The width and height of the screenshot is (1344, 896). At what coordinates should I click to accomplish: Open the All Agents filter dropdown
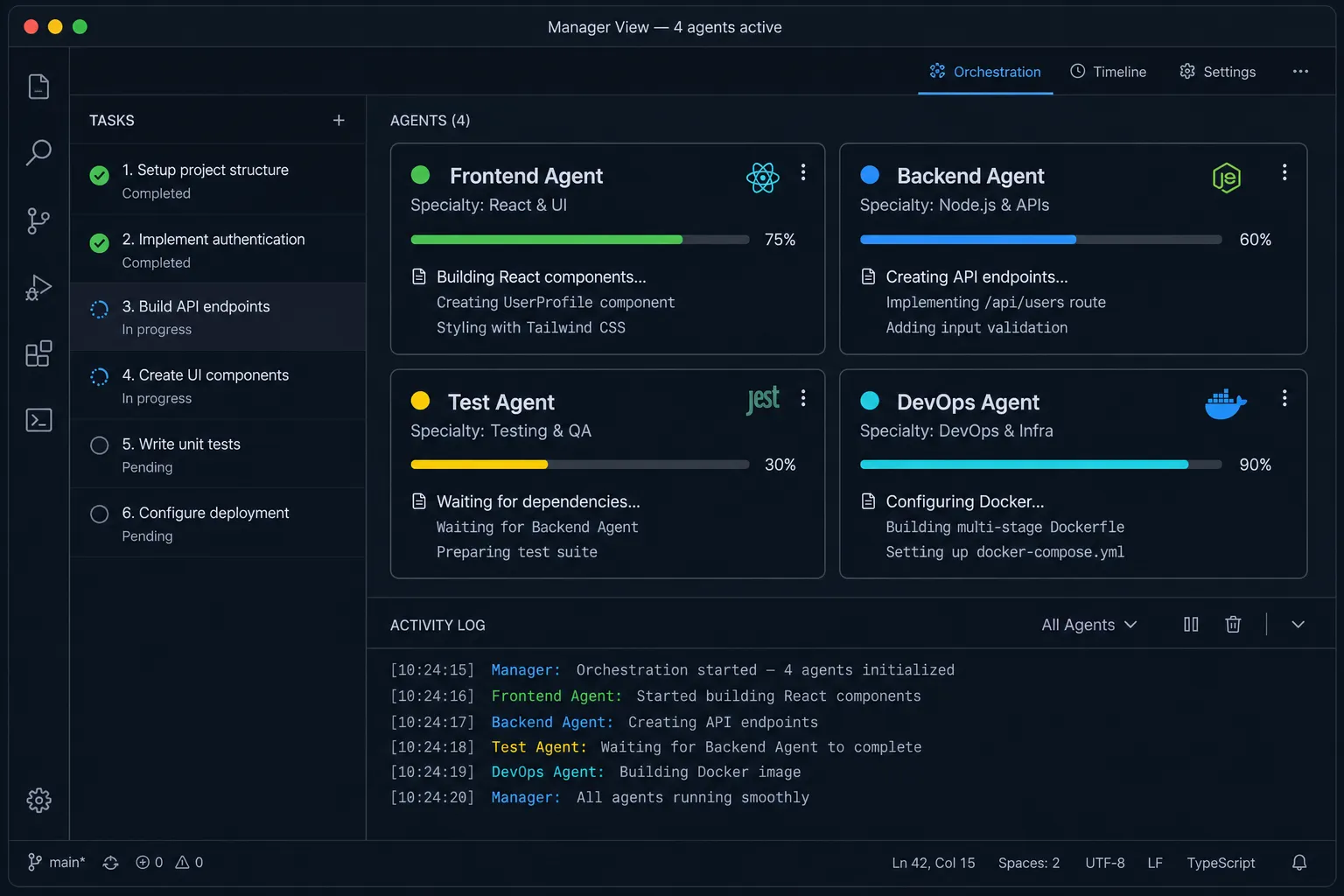[1089, 625]
